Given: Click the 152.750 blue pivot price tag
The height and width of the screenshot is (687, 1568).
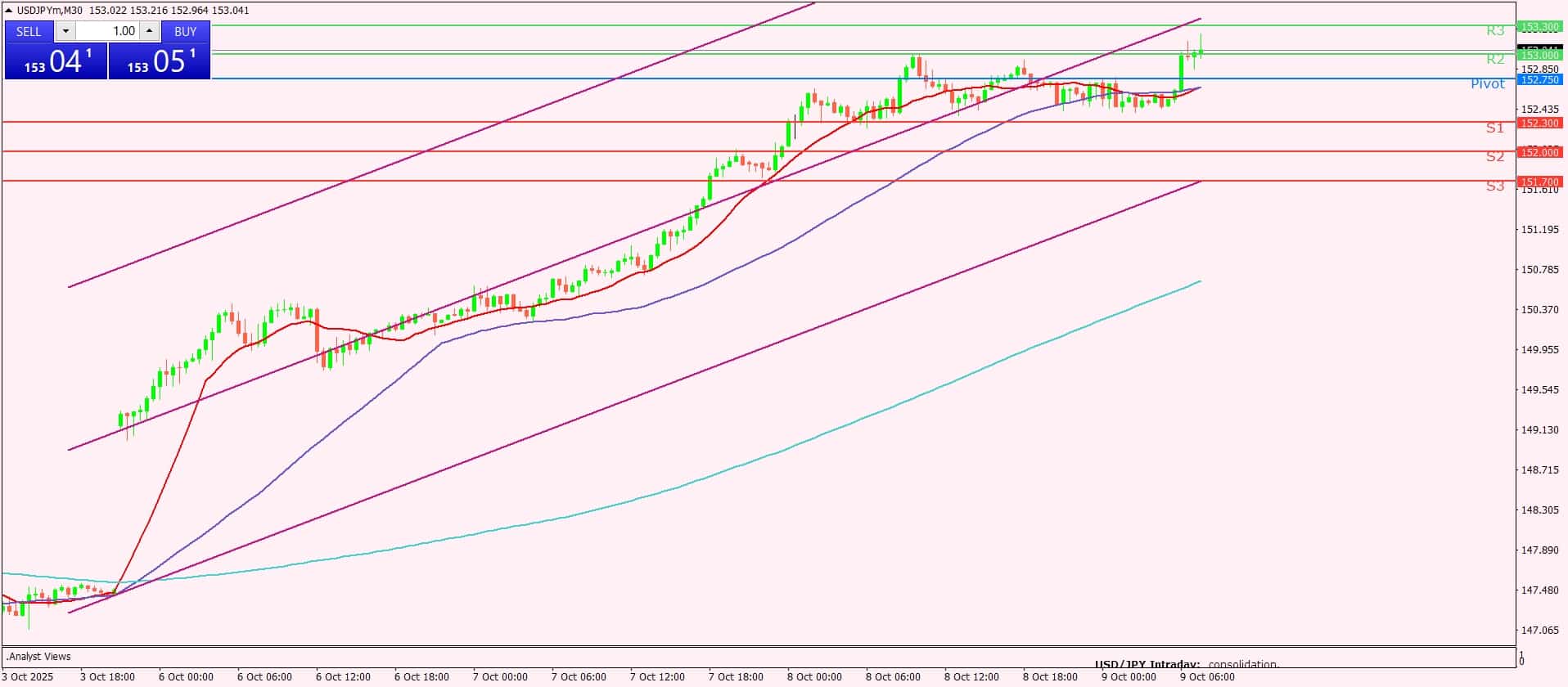Looking at the screenshot, I should pos(1539,79).
